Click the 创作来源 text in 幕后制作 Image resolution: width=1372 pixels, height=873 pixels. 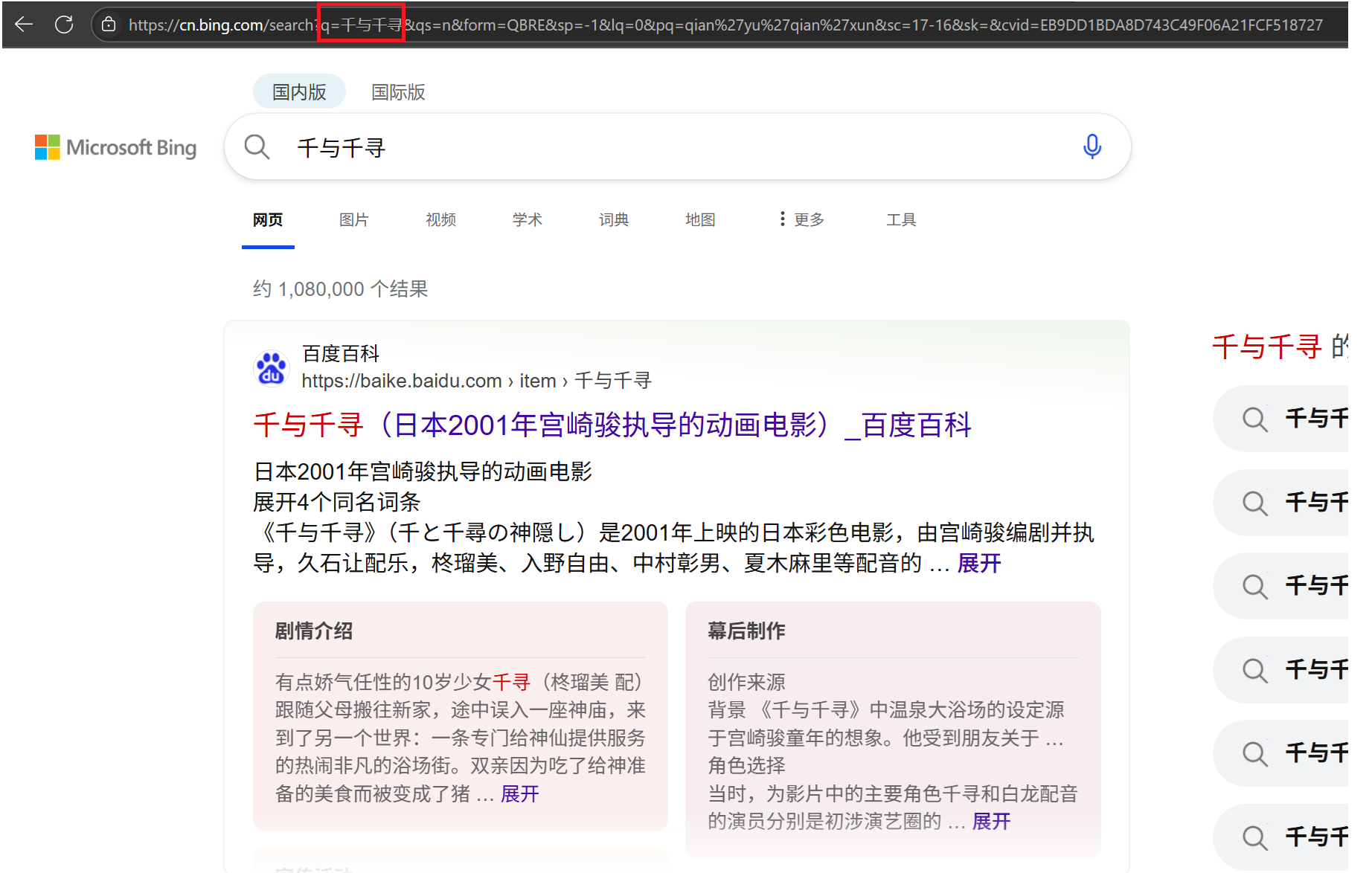746,682
